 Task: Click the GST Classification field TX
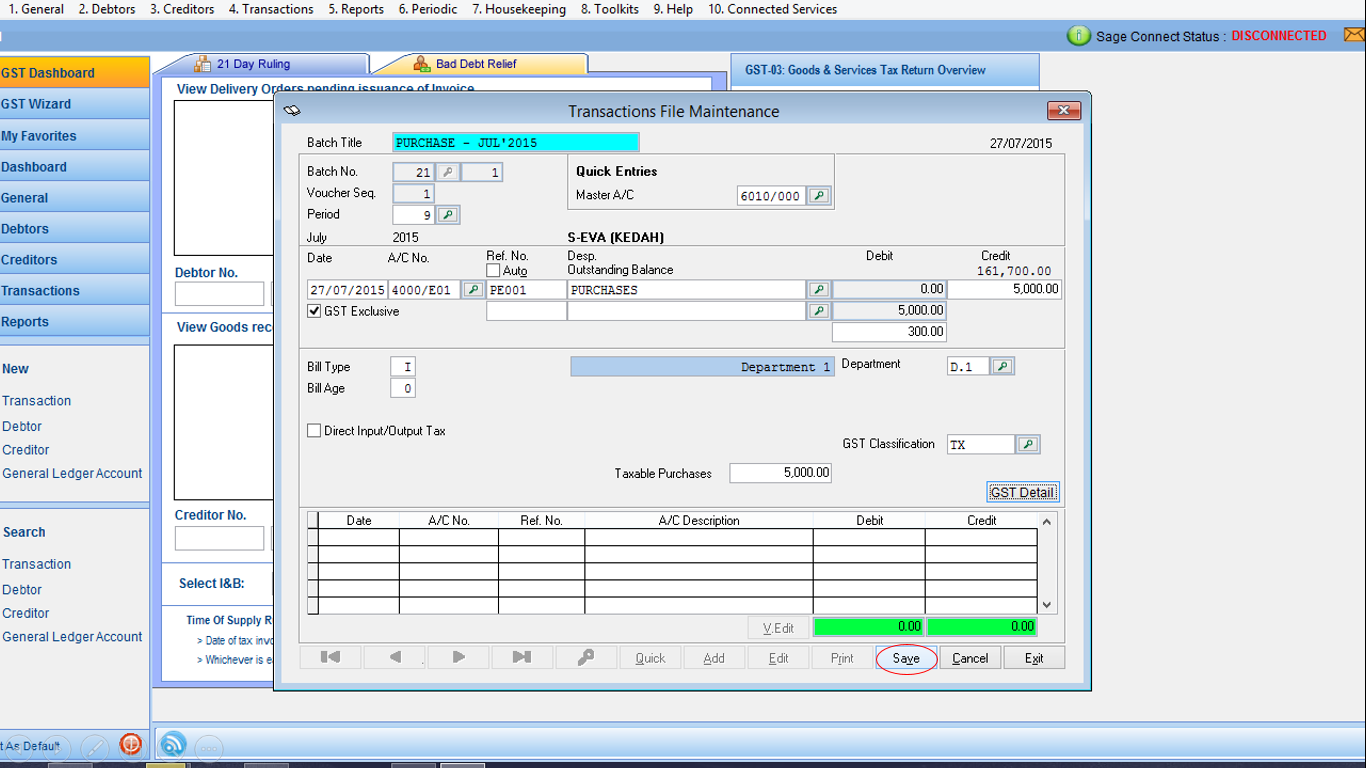coord(981,444)
